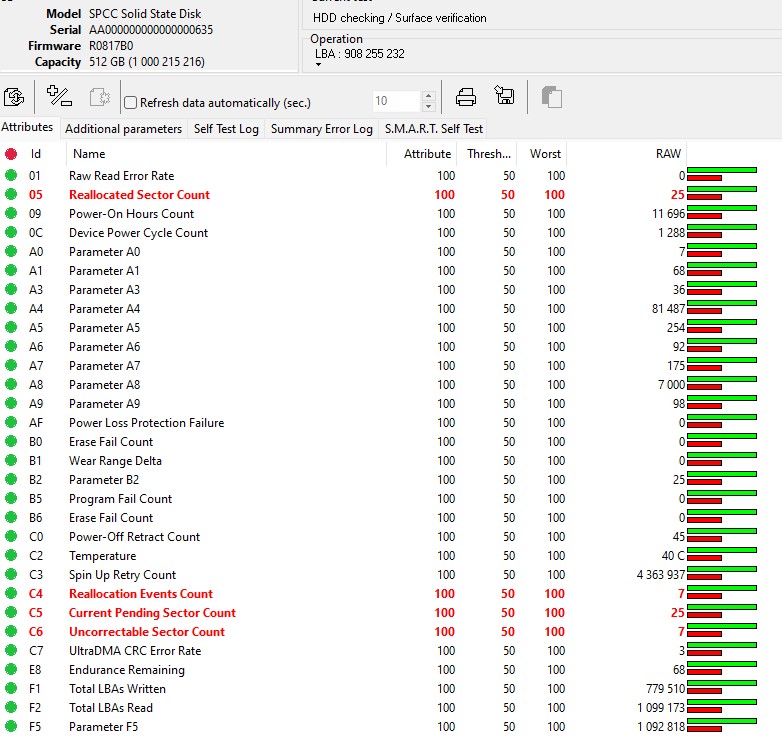Click the refresh SMART data icon

(14, 98)
